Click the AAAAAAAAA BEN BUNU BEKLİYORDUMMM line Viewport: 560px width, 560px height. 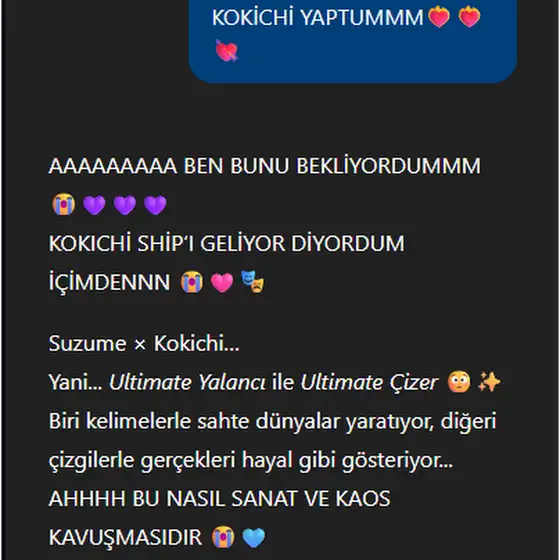tap(265, 166)
